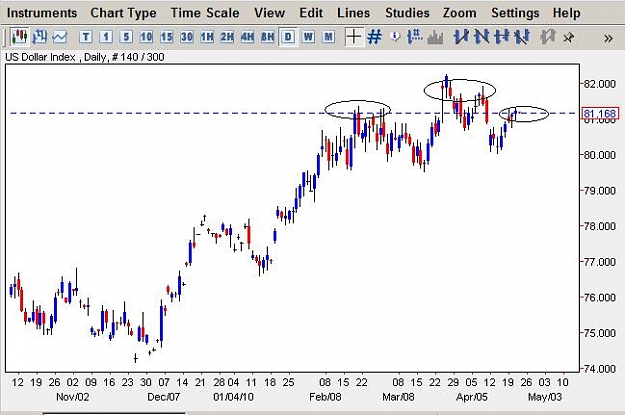Select the Weekly (W) timeframe button
The image size is (625, 415).
click(x=308, y=37)
